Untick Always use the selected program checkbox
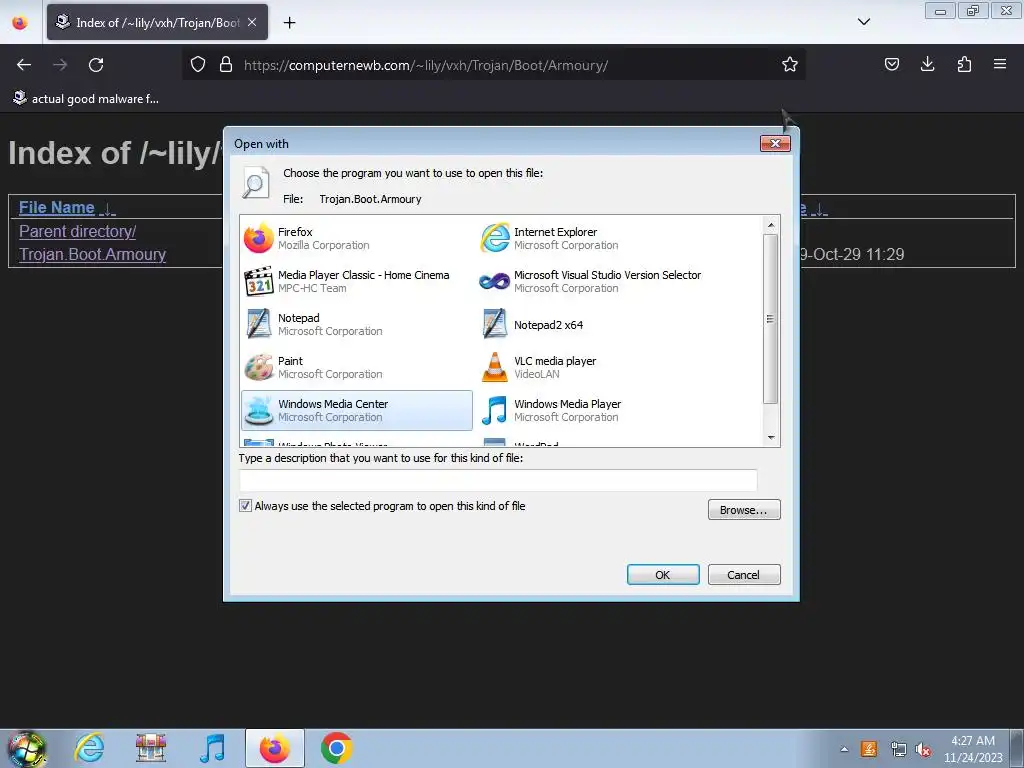Screen dimensions: 1024x768 tap(246, 505)
